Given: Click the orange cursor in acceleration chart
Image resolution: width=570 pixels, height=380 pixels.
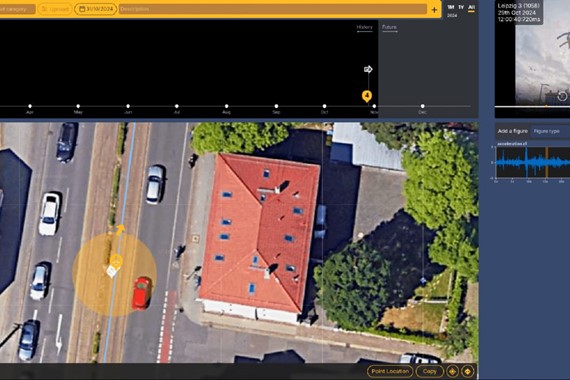Looking at the screenshot, I should point(546,162).
